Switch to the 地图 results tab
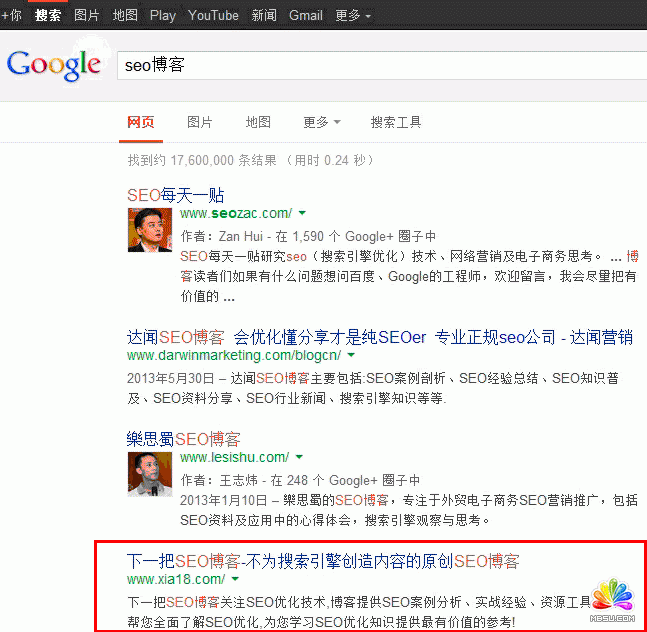The height and width of the screenshot is (632, 647). click(258, 122)
